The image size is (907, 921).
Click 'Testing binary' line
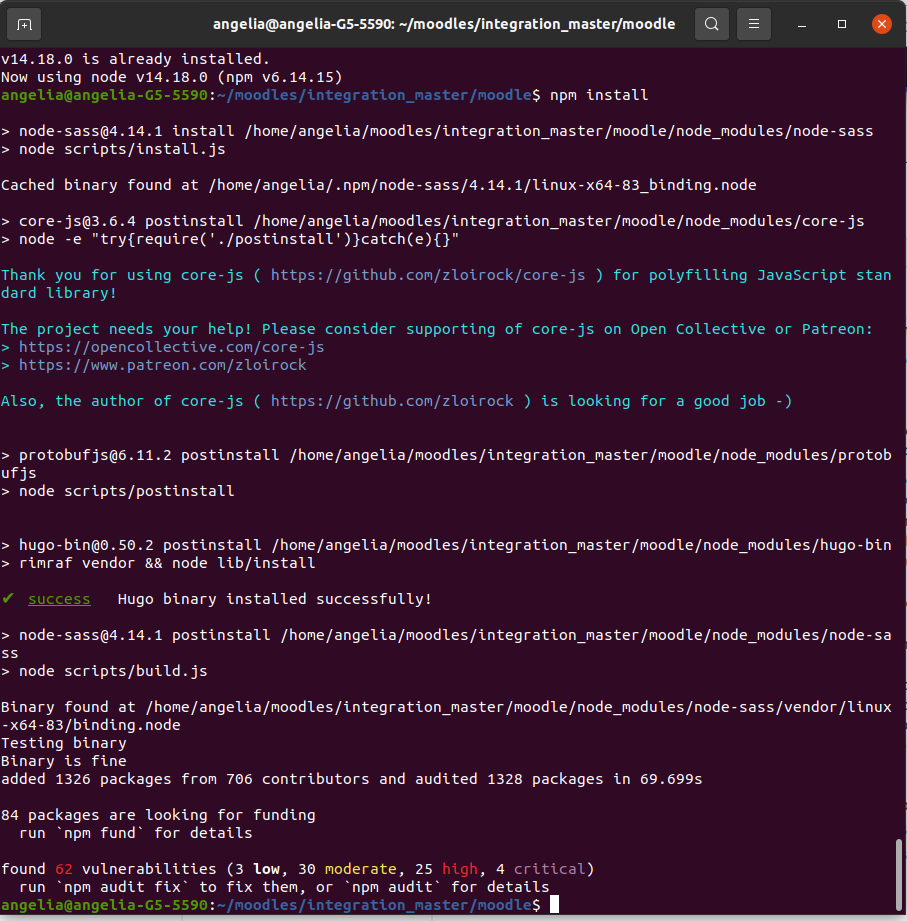click(63, 743)
